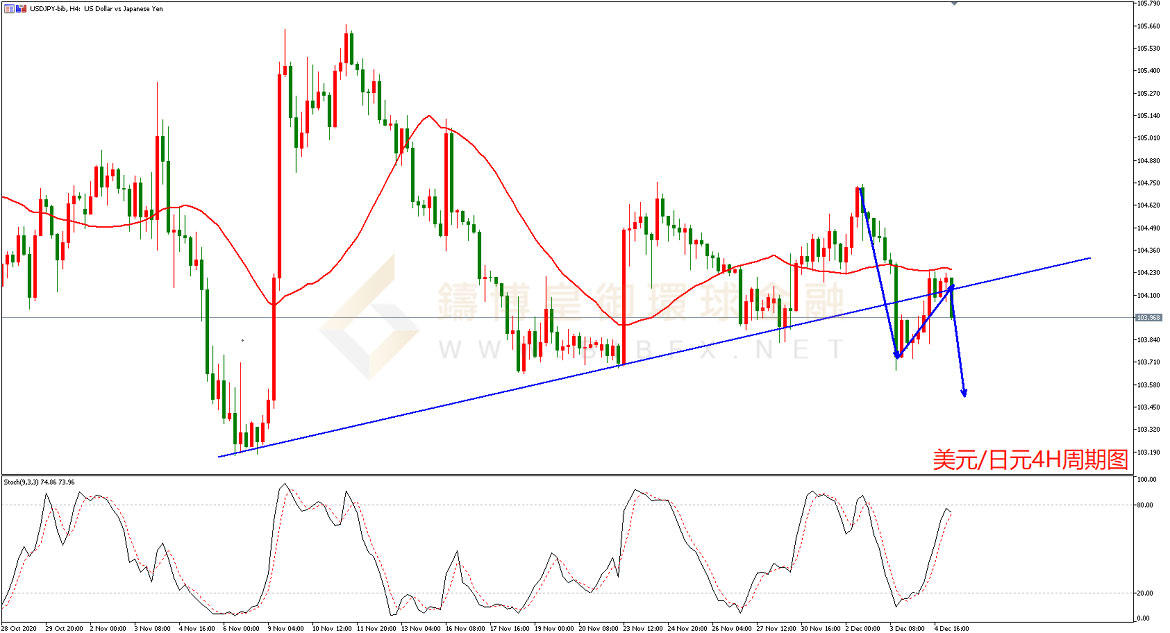
Task: Click the 104.100 price scale label
Action: pos(1148,295)
